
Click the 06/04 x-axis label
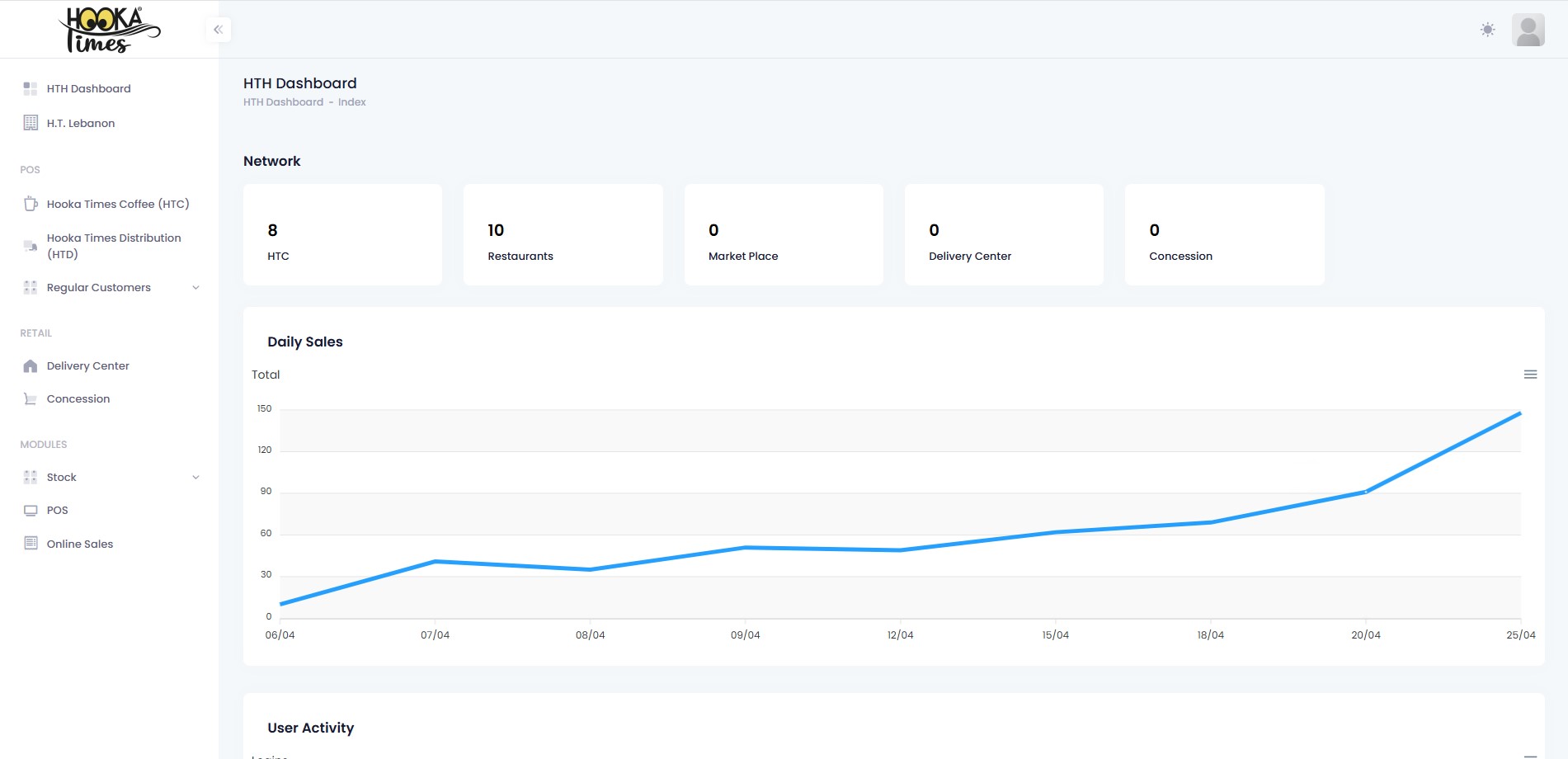(x=280, y=635)
